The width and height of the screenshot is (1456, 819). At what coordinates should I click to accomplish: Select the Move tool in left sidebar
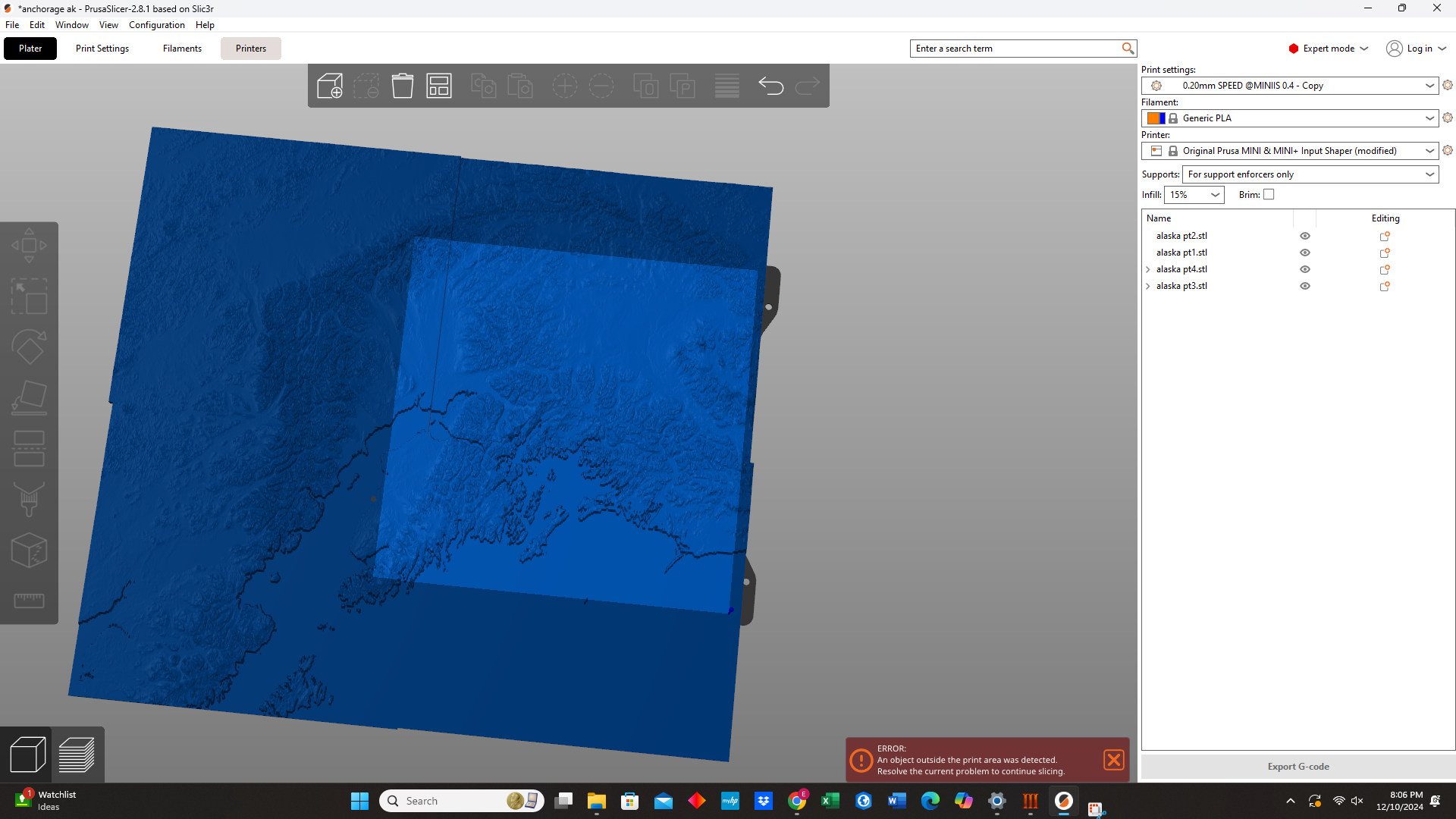(x=29, y=246)
